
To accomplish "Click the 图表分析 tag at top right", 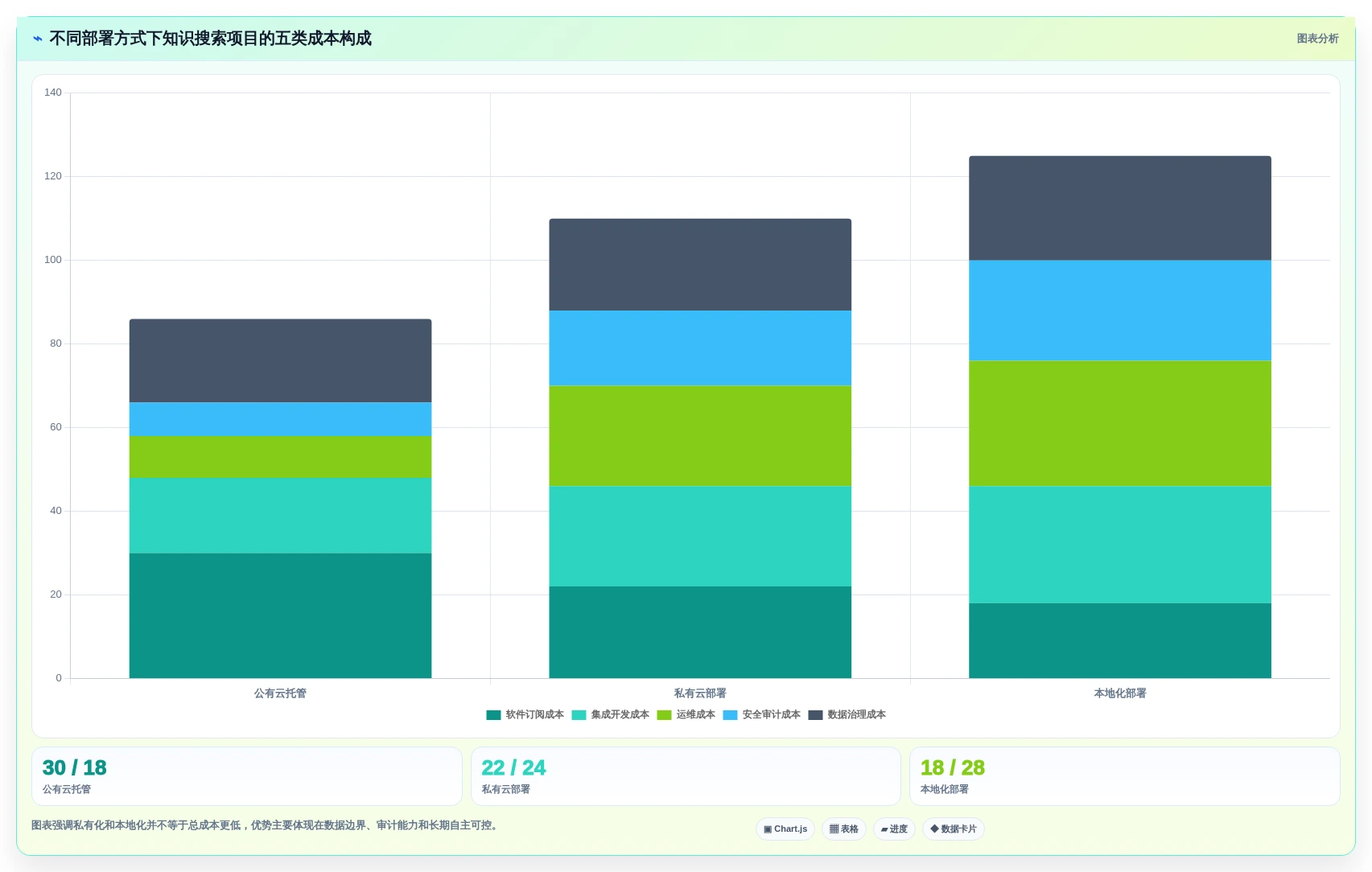I will 1317,39.
